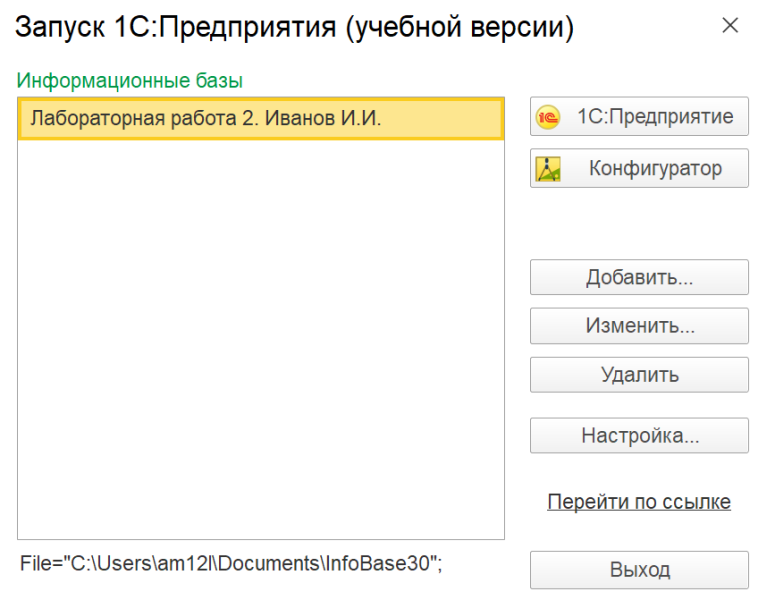Close the 1C launcher window
The image size is (758, 600).
[730, 26]
